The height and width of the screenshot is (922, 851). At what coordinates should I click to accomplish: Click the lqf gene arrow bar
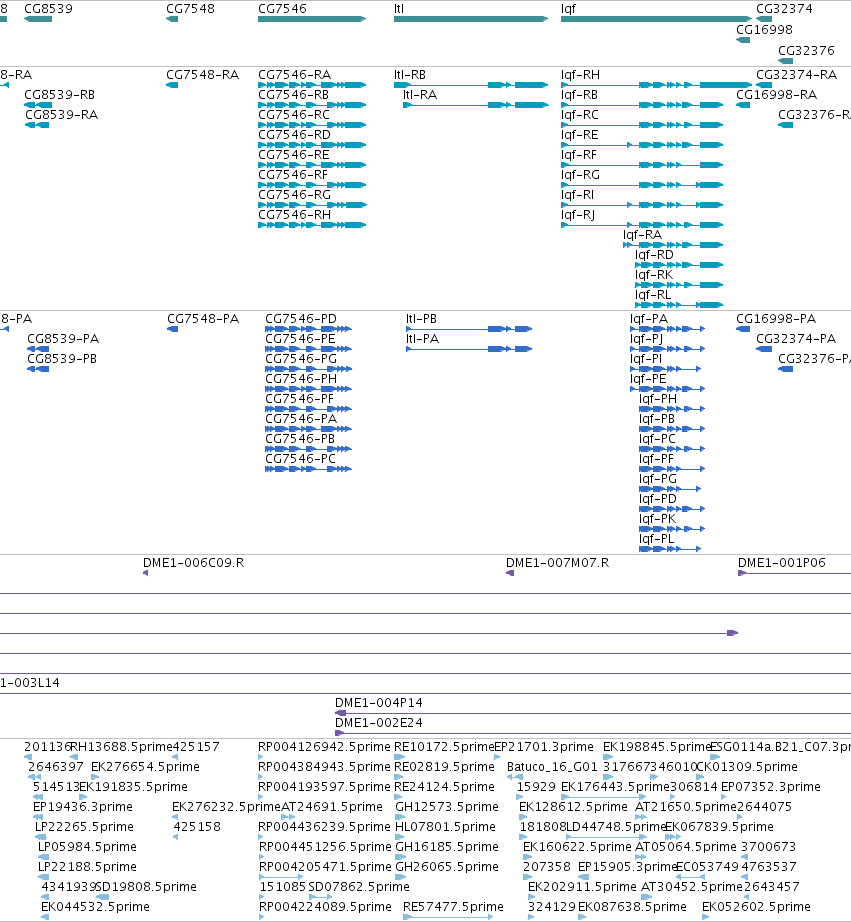pos(656,19)
